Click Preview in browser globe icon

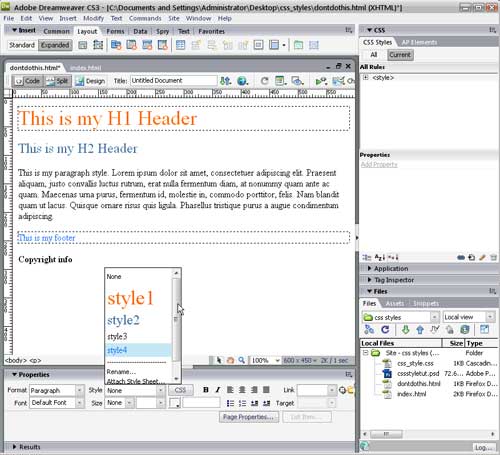tap(242, 81)
